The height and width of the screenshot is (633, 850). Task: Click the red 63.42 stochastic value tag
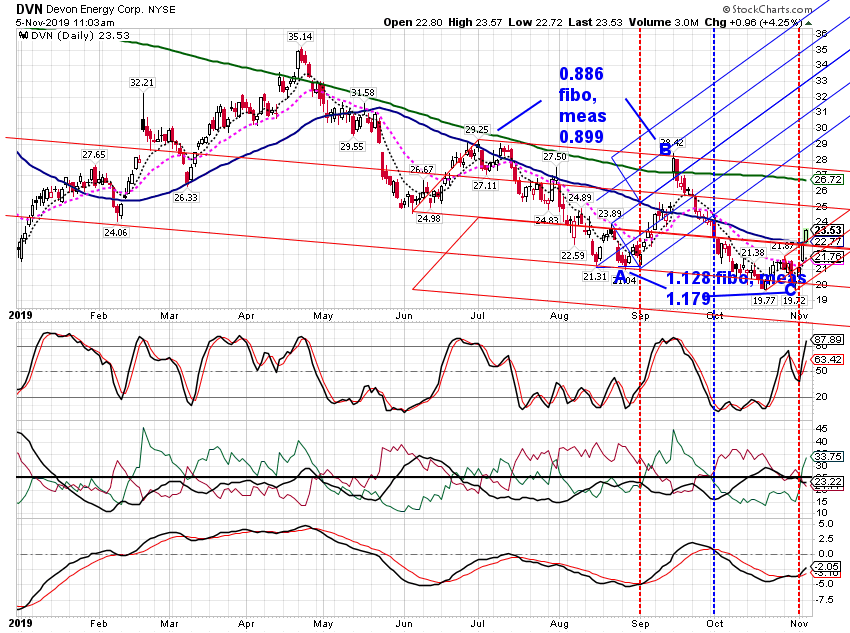click(828, 359)
